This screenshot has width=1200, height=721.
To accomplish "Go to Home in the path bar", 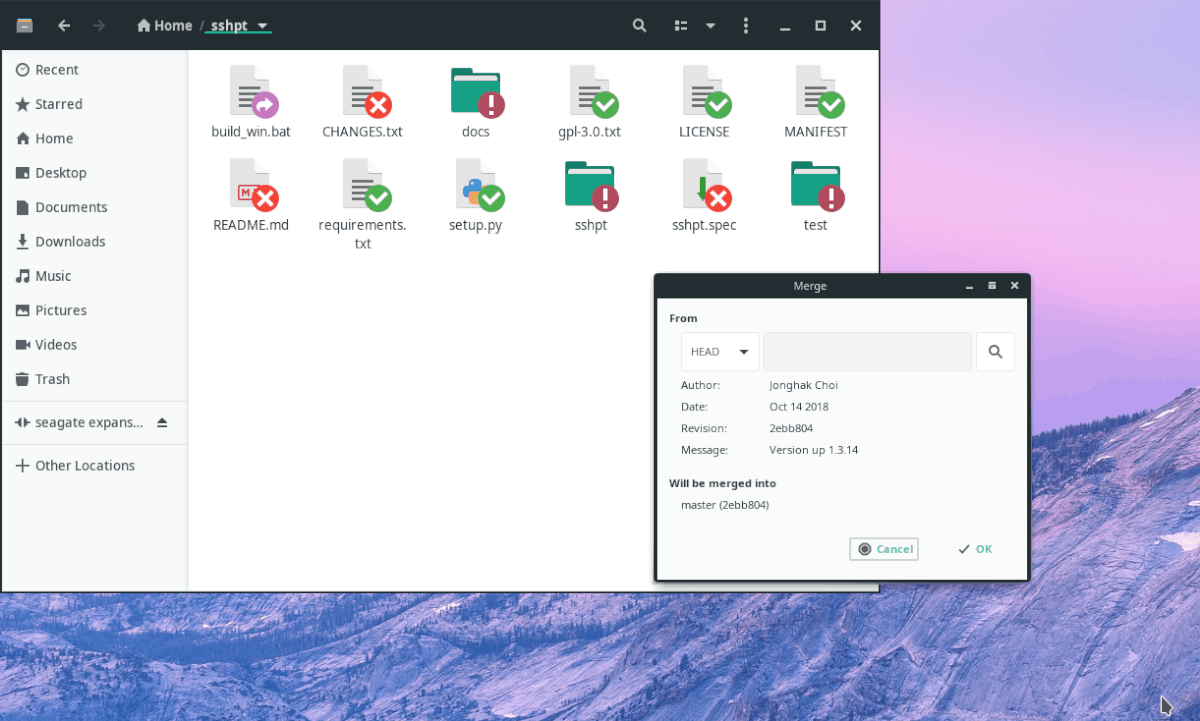I will [x=164, y=26].
